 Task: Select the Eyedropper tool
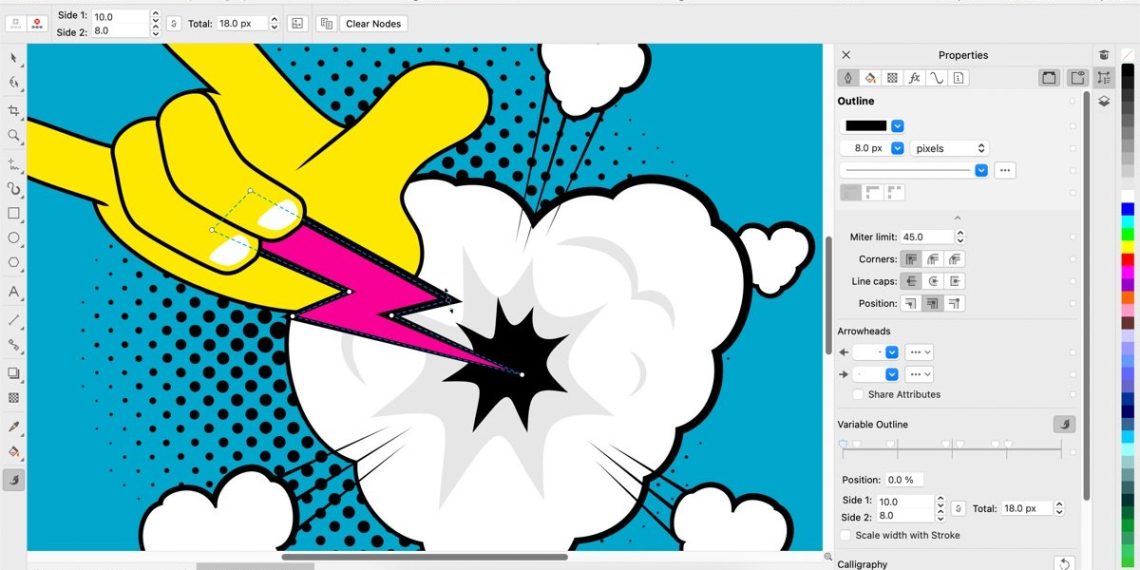tap(14, 427)
